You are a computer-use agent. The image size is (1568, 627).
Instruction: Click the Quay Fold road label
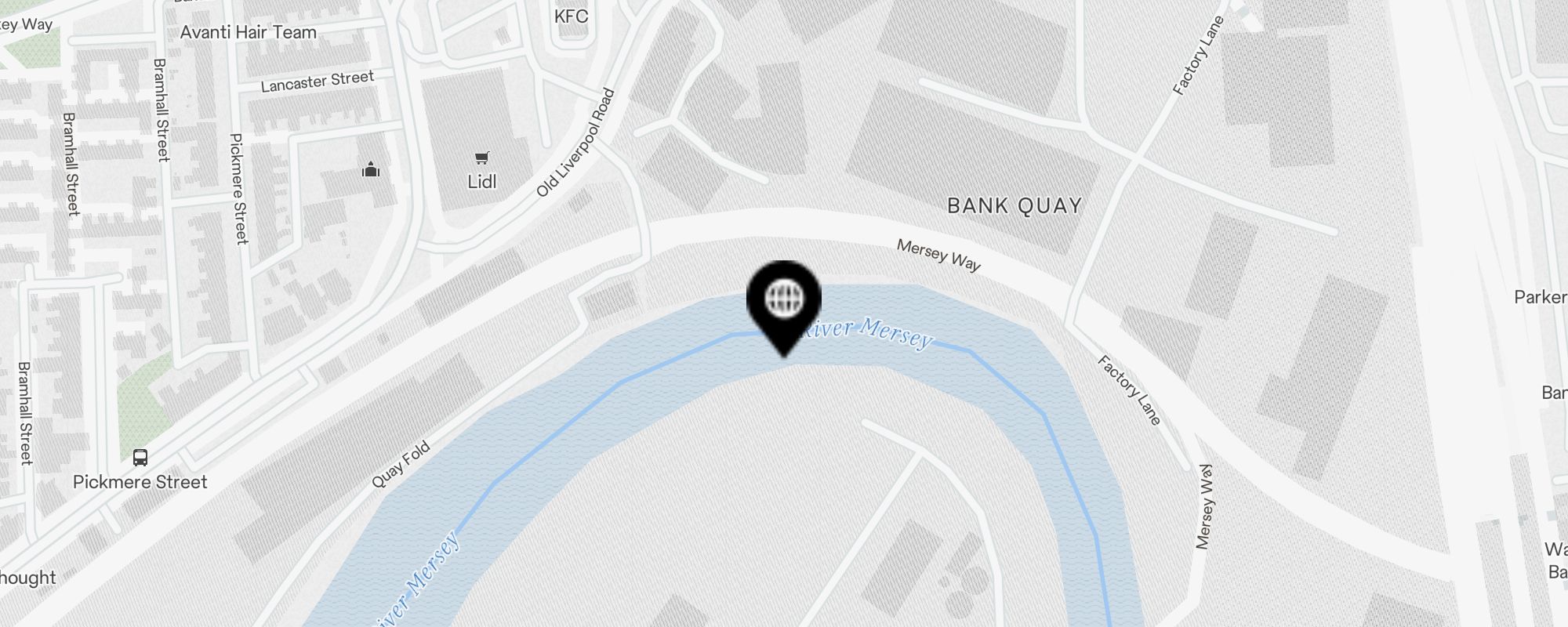401,465
